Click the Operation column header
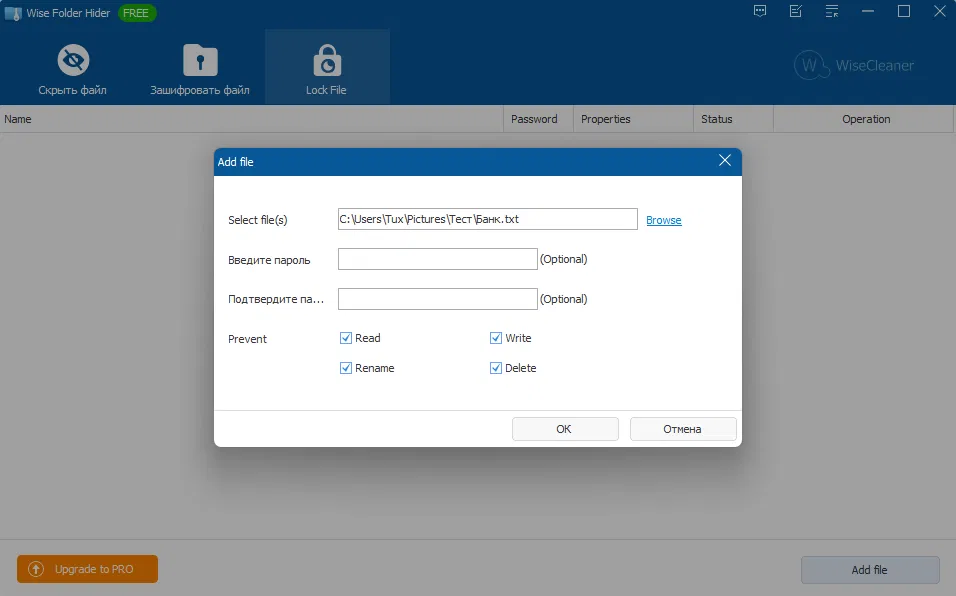This screenshot has width=956, height=596. (863, 119)
